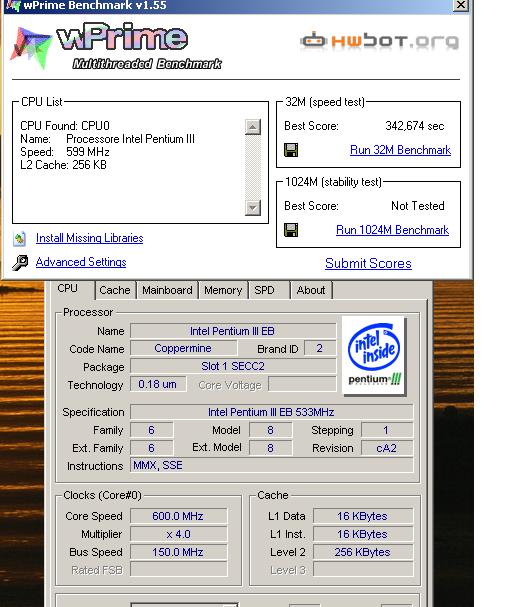Switch to the Cache tab
Viewport: 512px width, 607px height.
point(115,290)
